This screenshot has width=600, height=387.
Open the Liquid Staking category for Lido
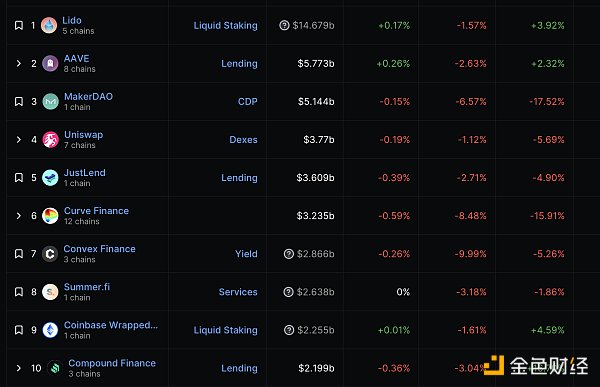225,26
